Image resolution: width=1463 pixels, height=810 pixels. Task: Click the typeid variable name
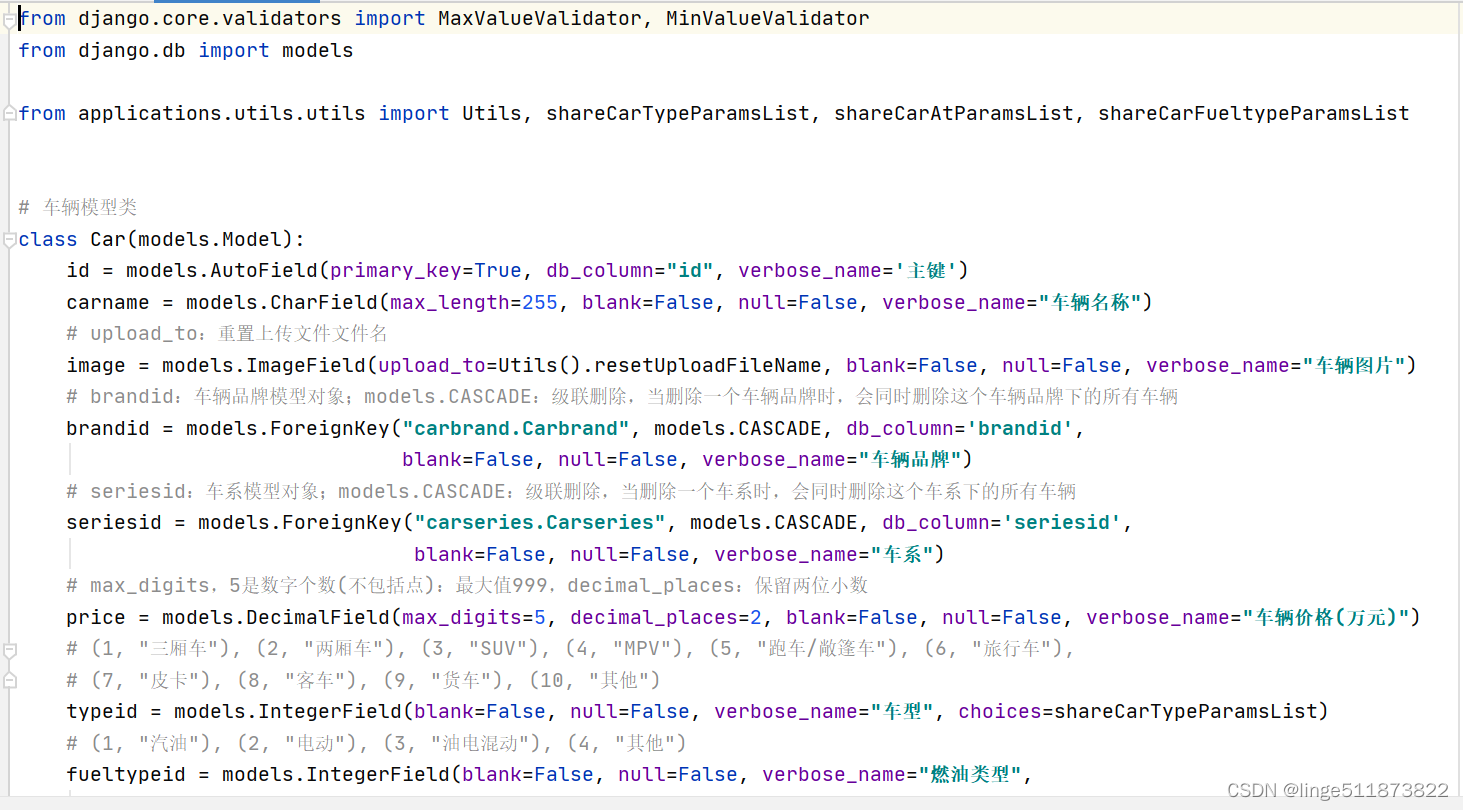point(102,711)
